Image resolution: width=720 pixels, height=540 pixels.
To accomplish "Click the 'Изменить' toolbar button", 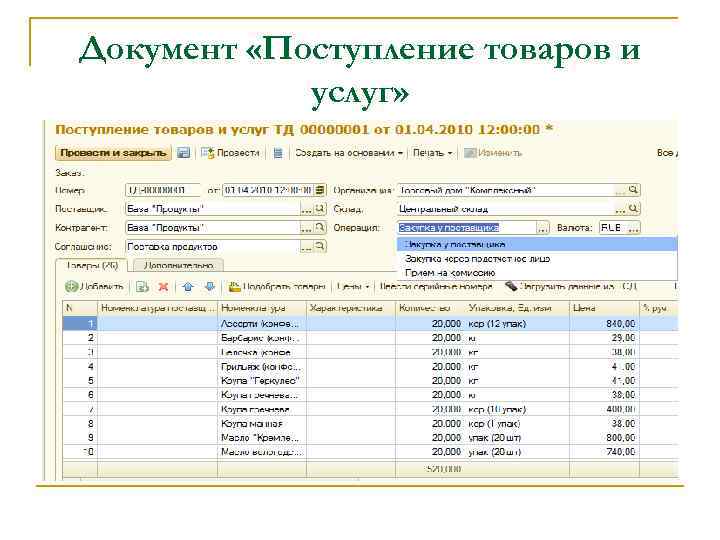I will (x=493, y=153).
